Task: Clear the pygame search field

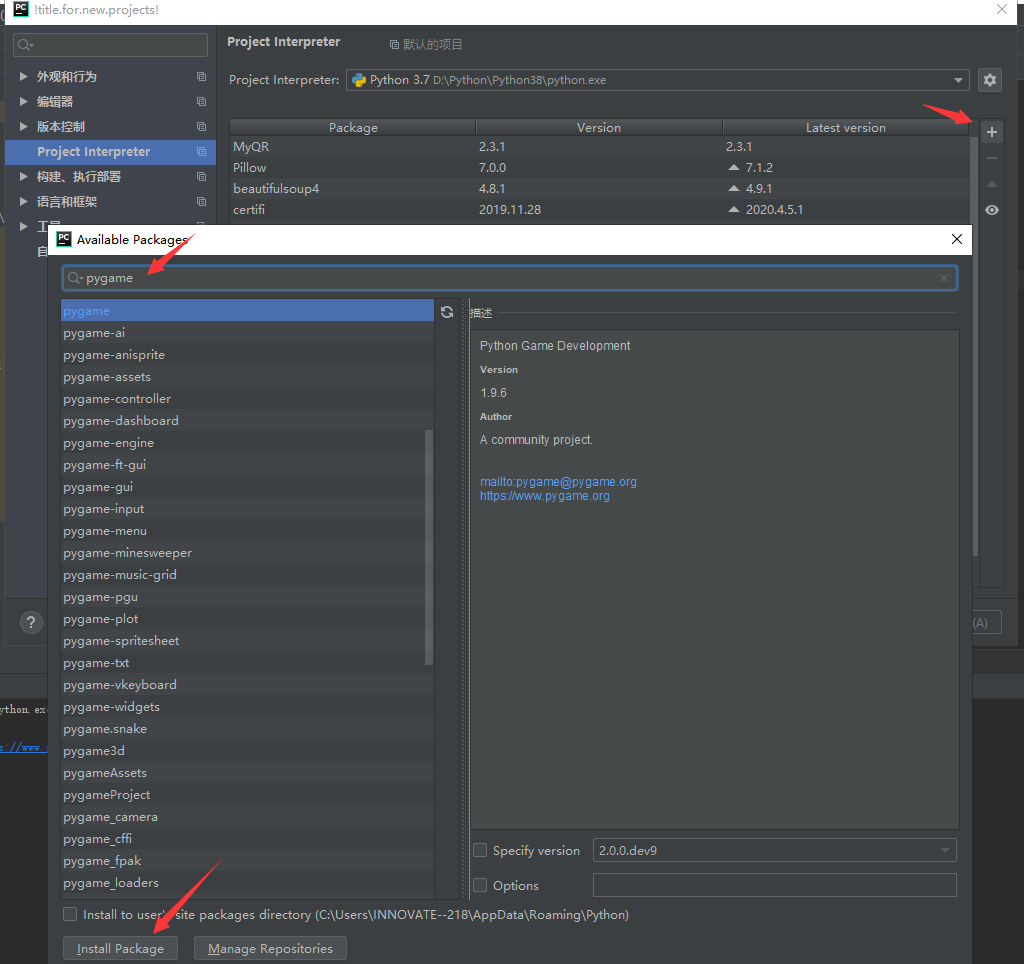Action: click(944, 278)
